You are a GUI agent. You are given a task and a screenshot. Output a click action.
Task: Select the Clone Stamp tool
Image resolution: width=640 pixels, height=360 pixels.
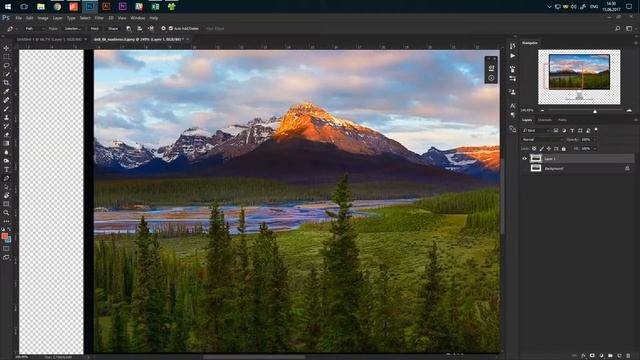tap(6, 117)
